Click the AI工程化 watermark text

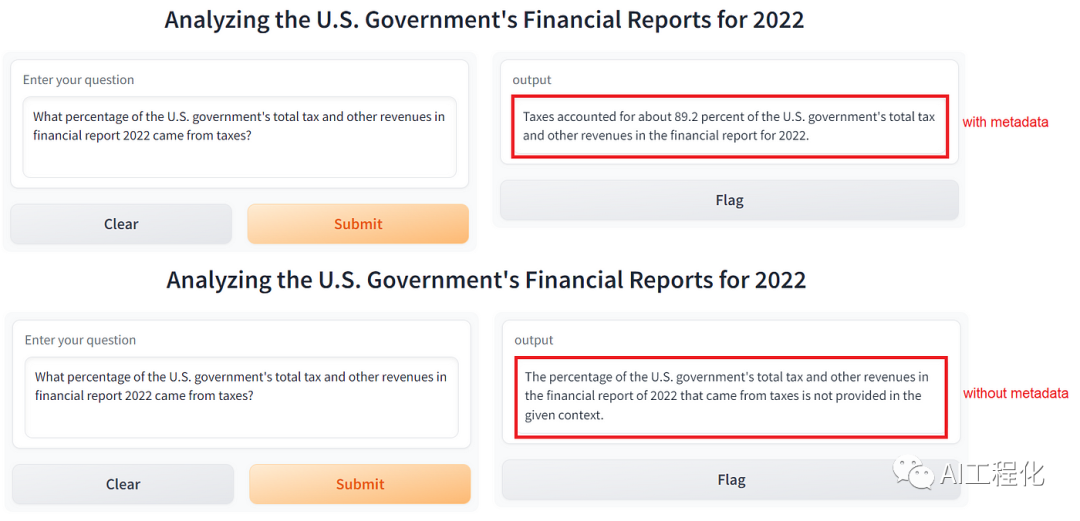click(x=992, y=474)
